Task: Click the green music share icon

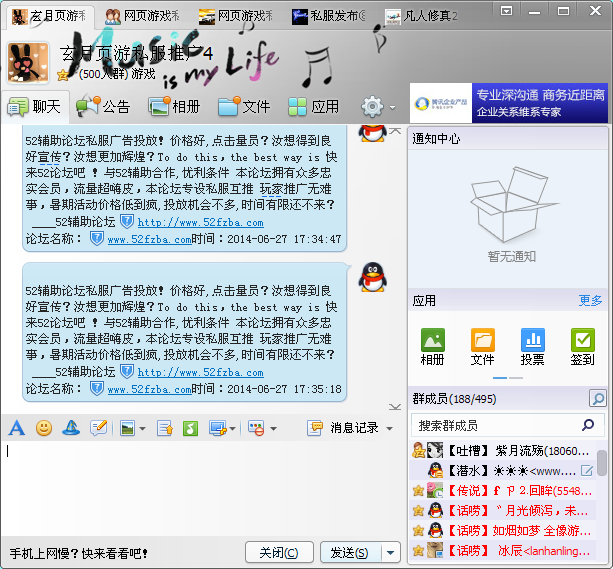Action: (x=190, y=428)
